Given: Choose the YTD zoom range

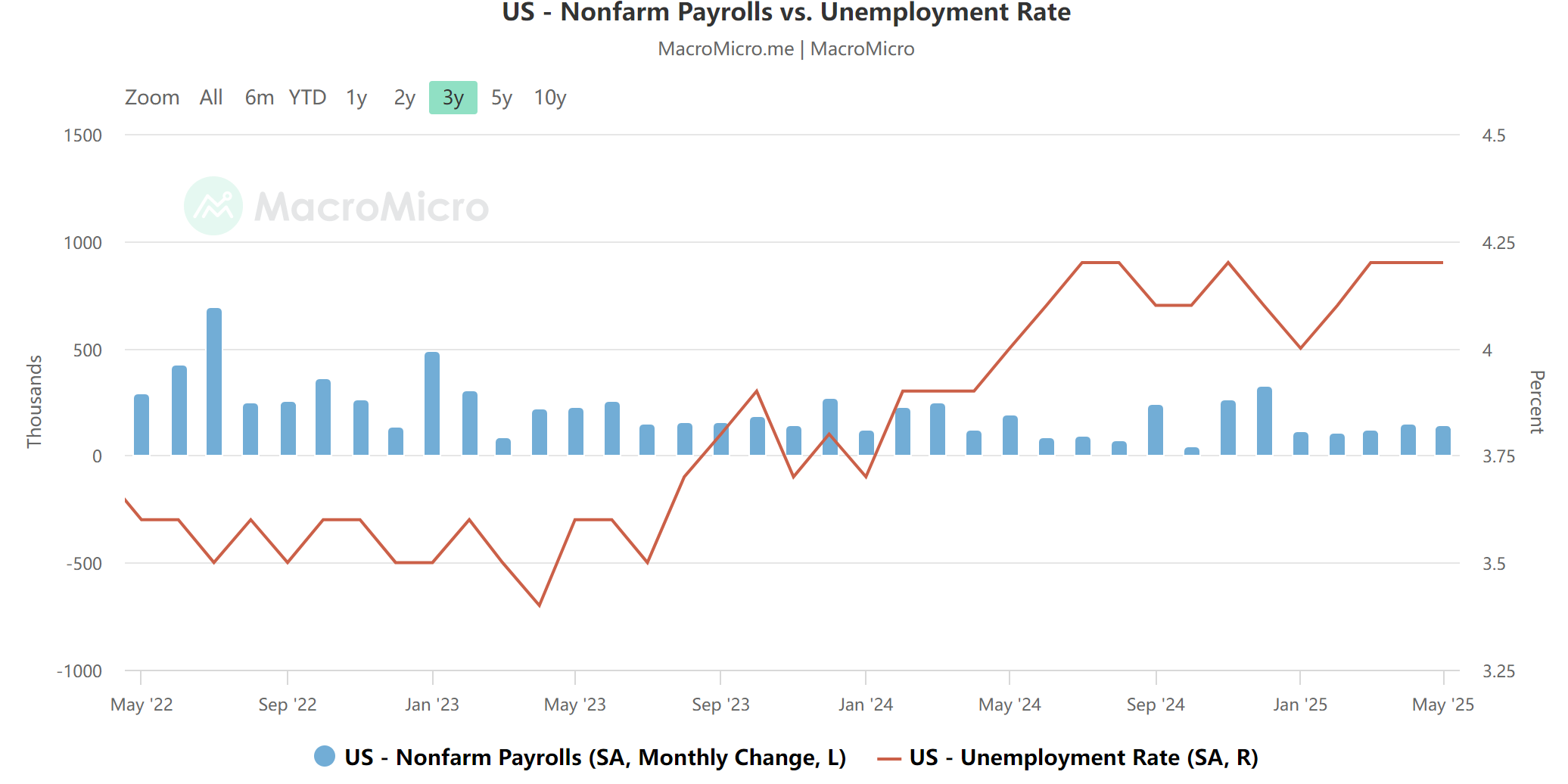Looking at the screenshot, I should click(307, 98).
